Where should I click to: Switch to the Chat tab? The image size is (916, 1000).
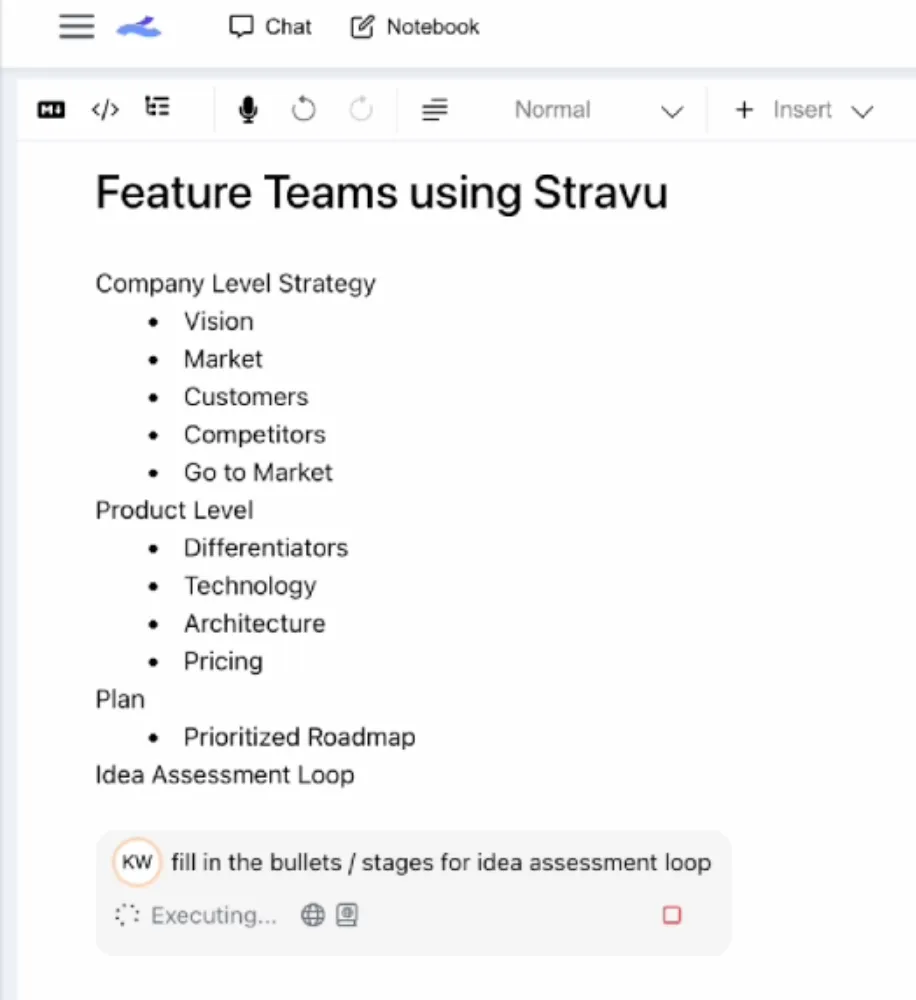[x=270, y=27]
